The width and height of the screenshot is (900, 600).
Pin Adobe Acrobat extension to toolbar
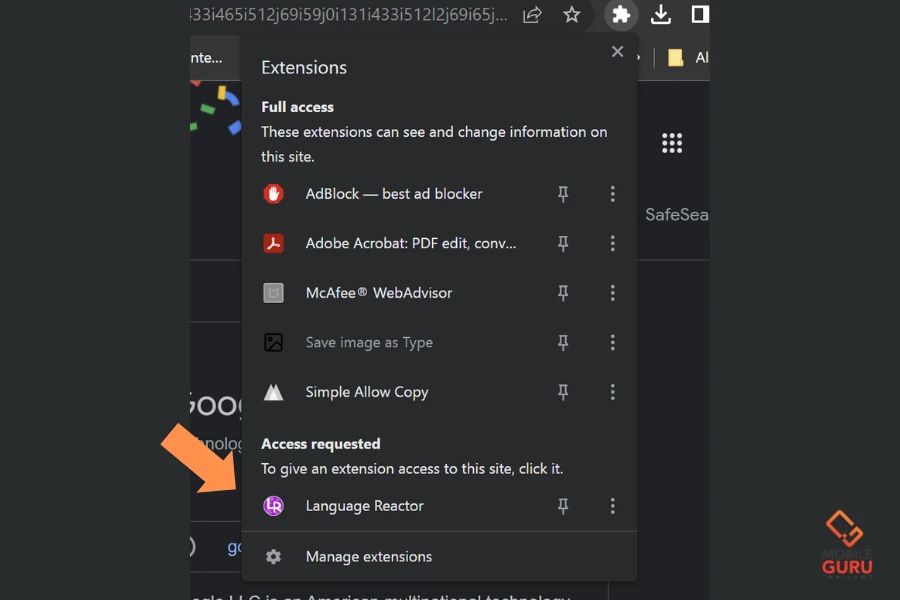pyautogui.click(x=563, y=243)
